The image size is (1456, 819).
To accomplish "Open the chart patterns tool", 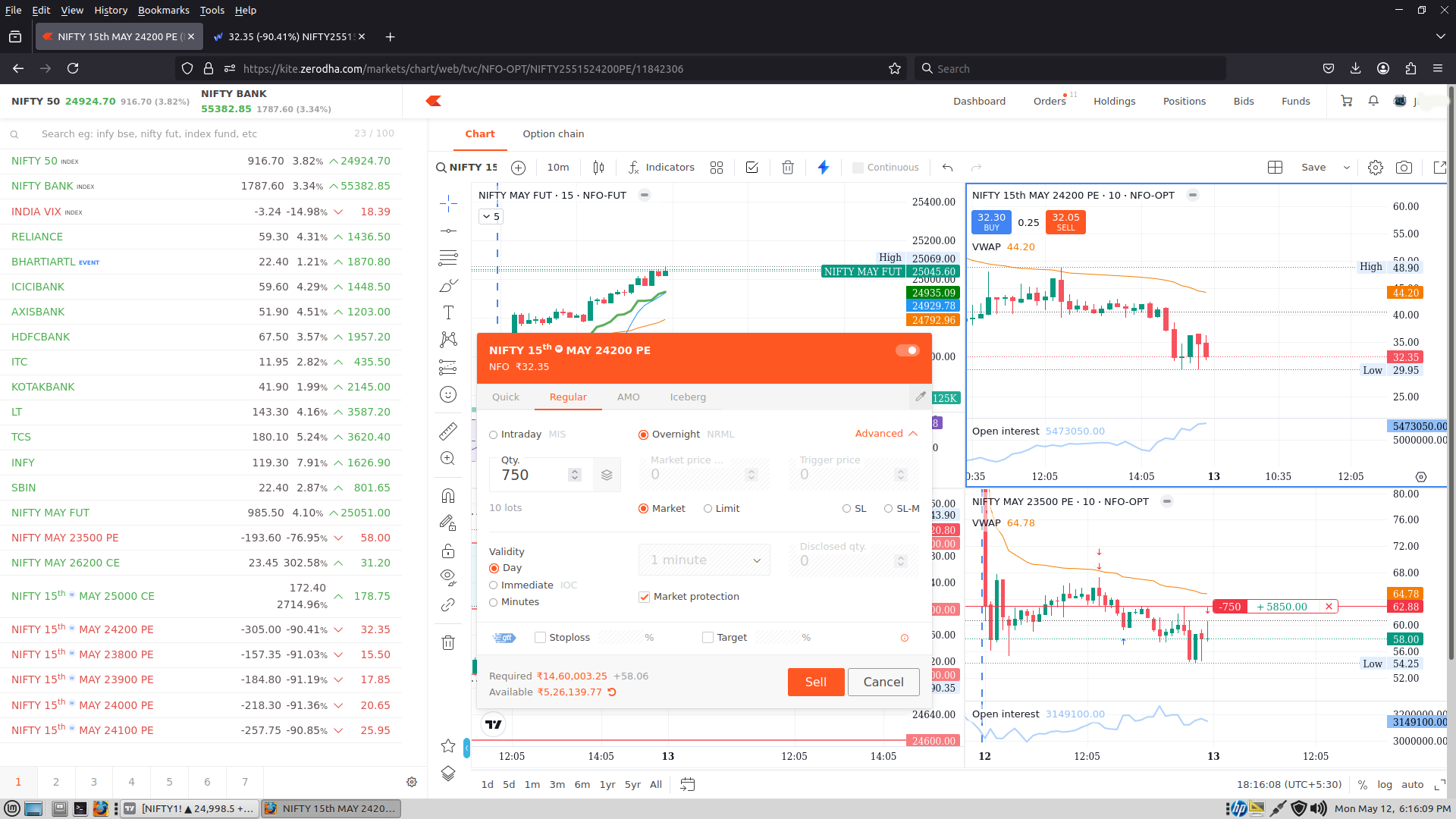I will point(448,340).
